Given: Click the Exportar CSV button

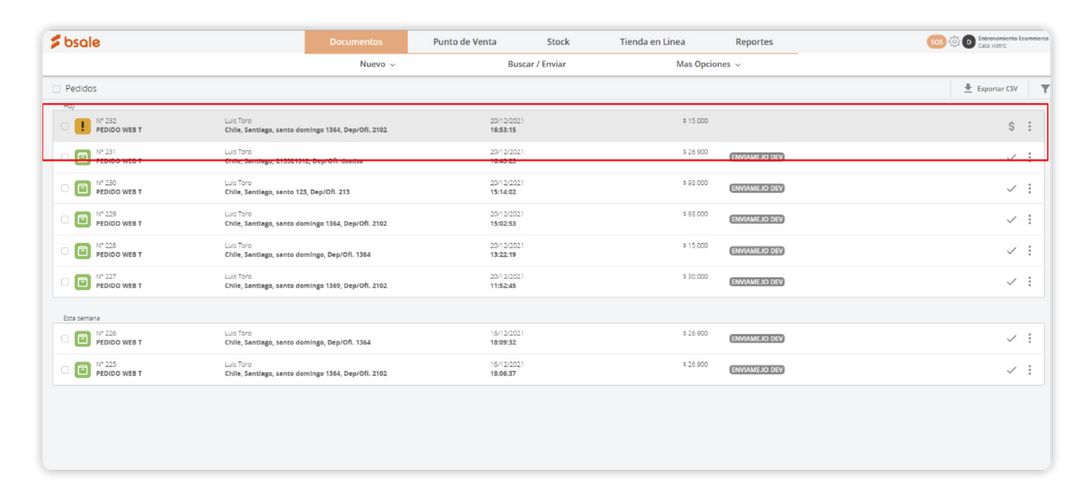Looking at the screenshot, I should click(990, 89).
